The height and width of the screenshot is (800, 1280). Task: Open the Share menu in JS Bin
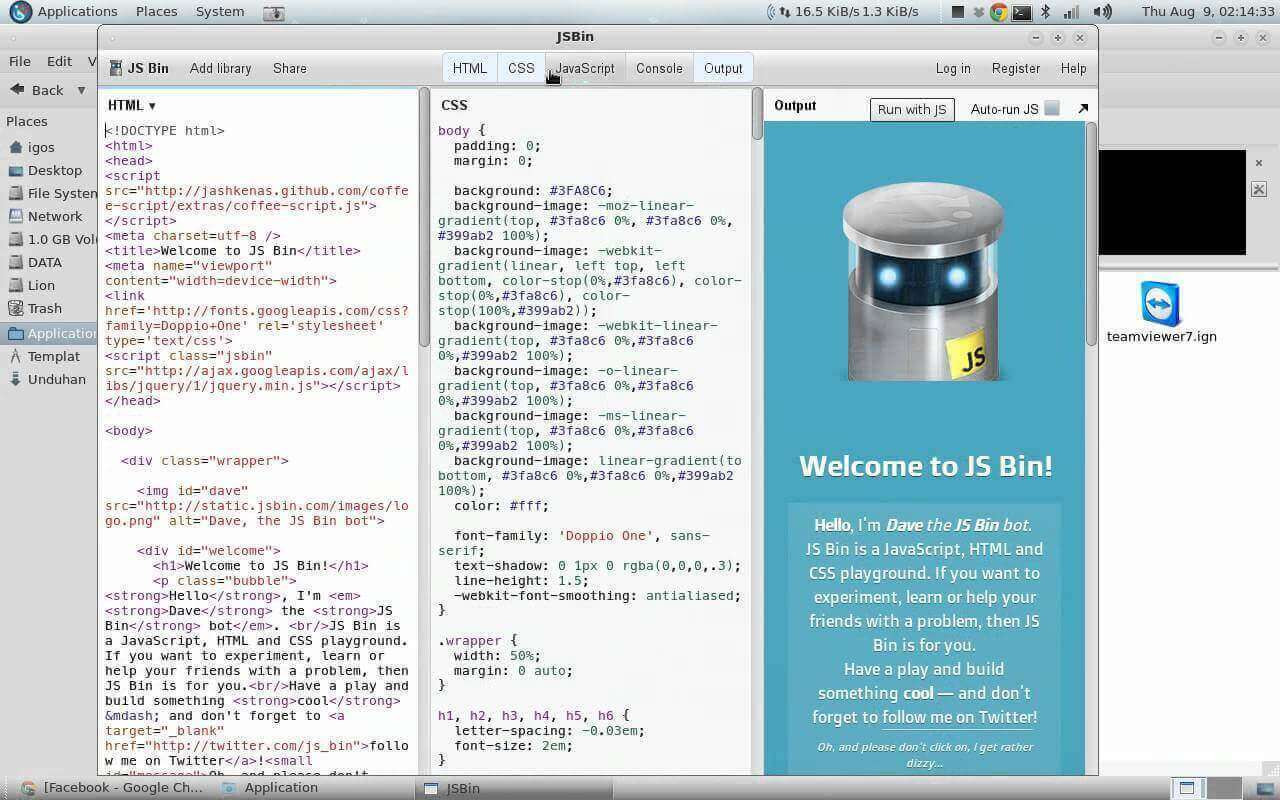(289, 68)
